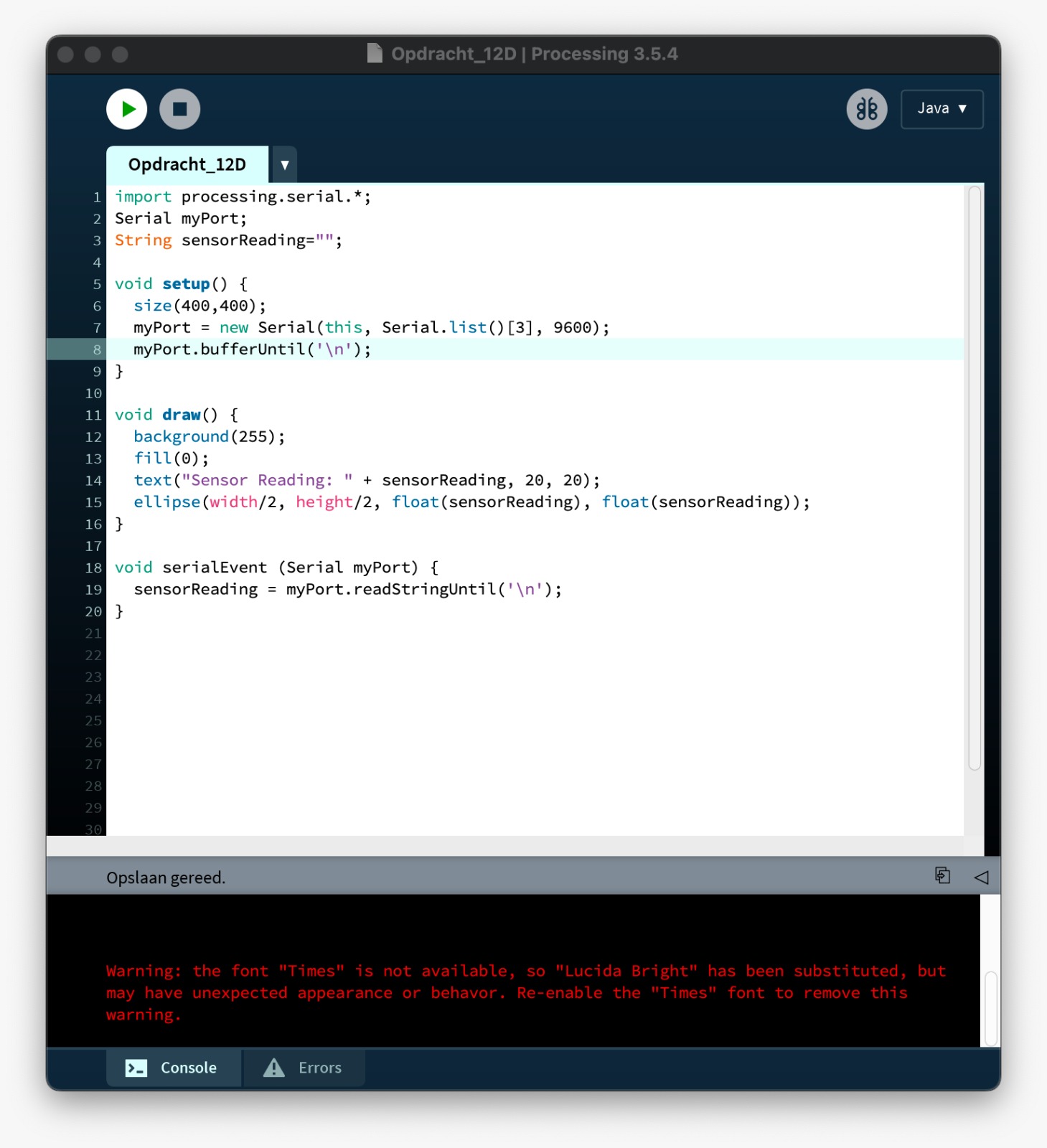Click line number 15 in the gutter

(x=93, y=502)
